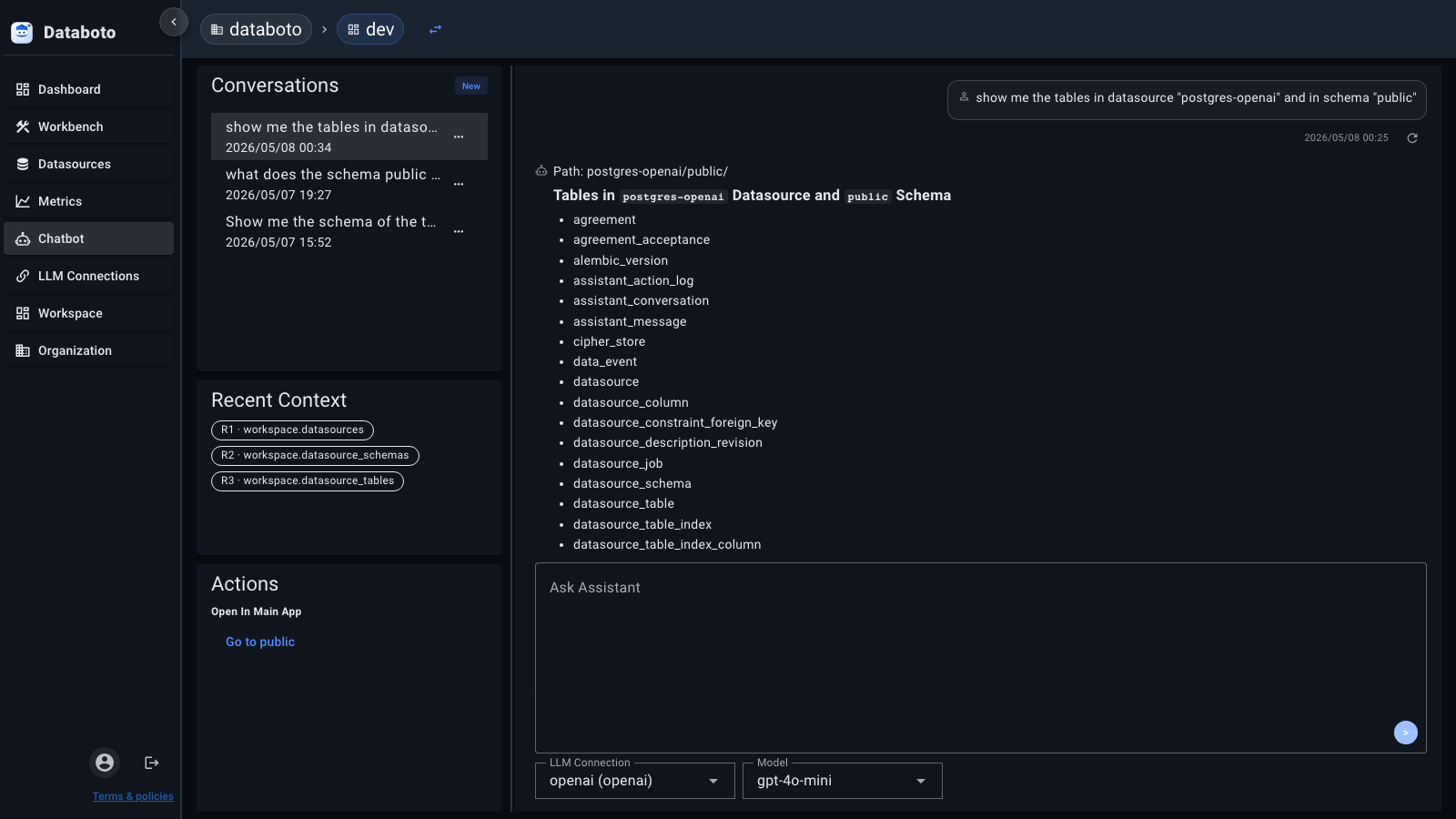Click 'datasource_job' list entry

pyautogui.click(x=618, y=463)
